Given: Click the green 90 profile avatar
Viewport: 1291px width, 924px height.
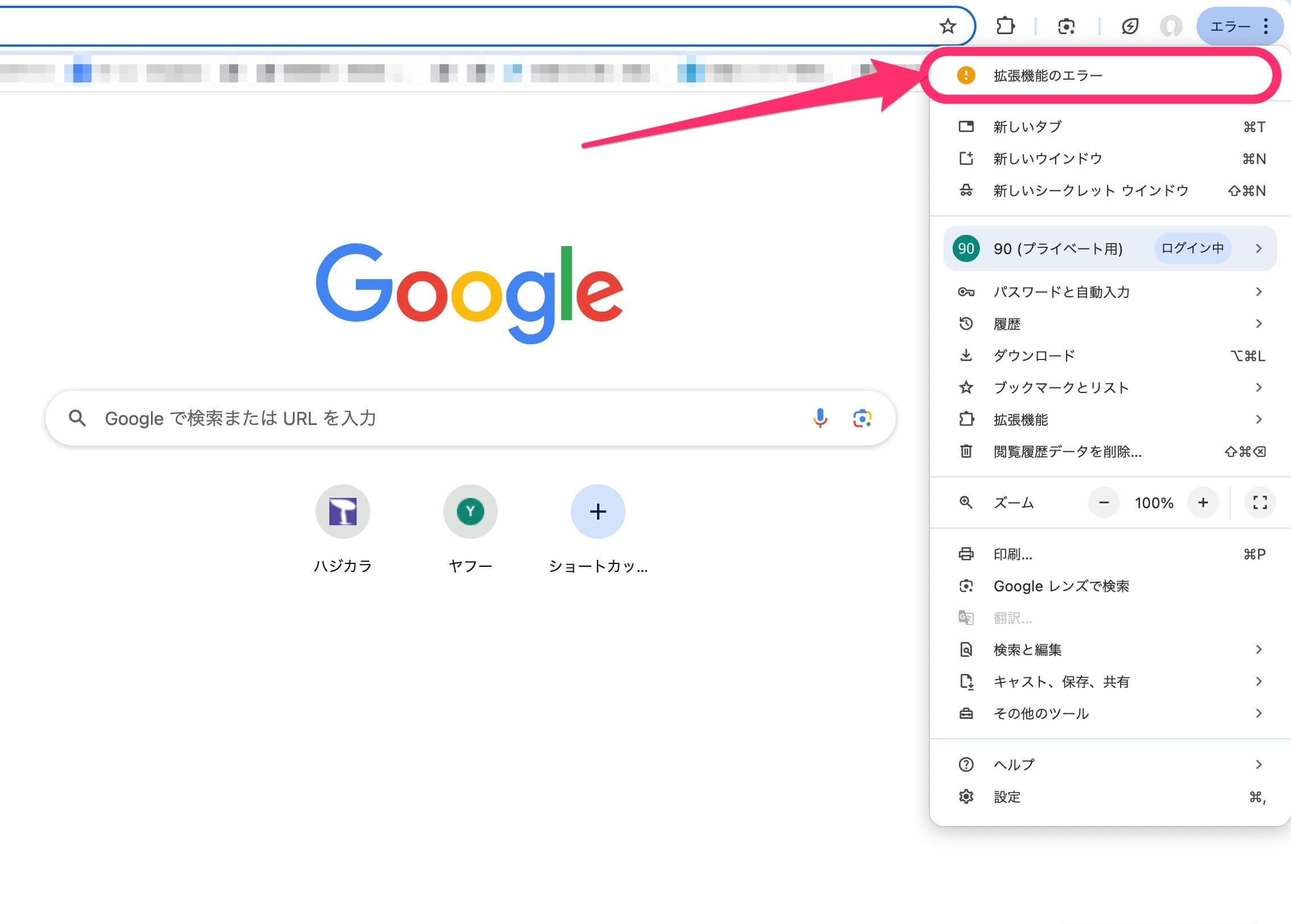Looking at the screenshot, I should [x=966, y=248].
